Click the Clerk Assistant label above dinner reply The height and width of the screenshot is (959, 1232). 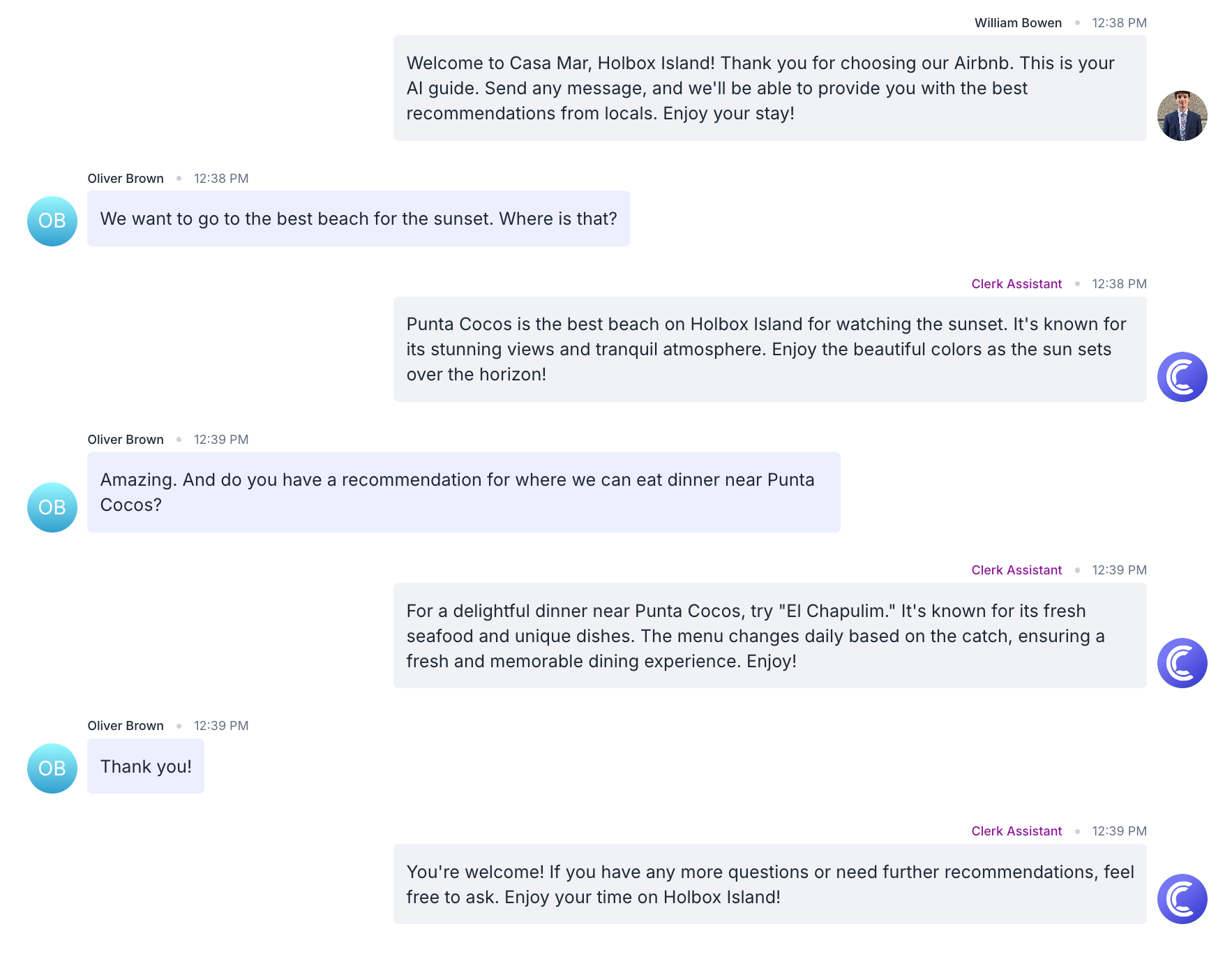coord(1016,570)
